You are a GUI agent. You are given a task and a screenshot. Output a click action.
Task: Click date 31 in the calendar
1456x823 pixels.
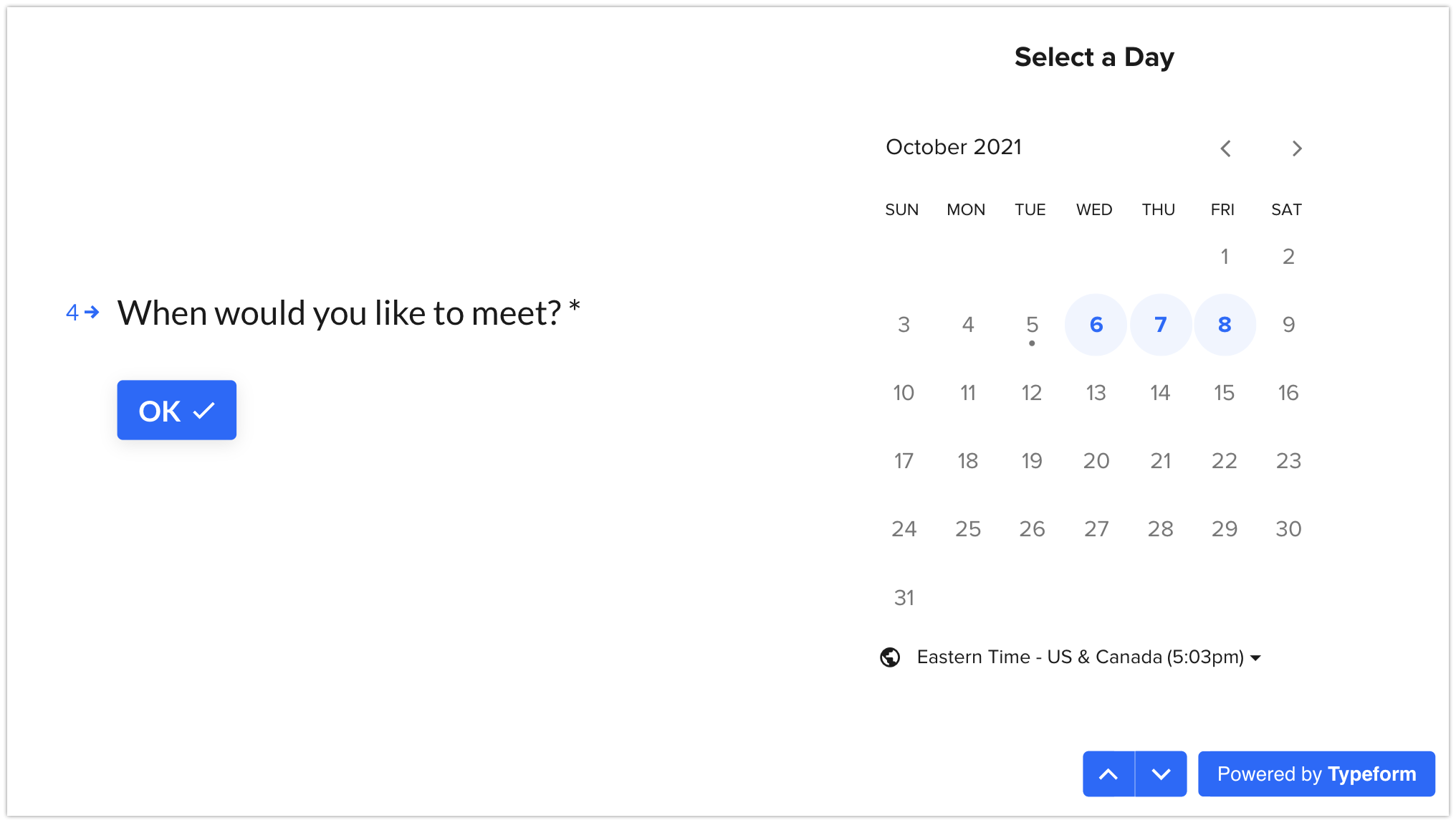coord(904,597)
